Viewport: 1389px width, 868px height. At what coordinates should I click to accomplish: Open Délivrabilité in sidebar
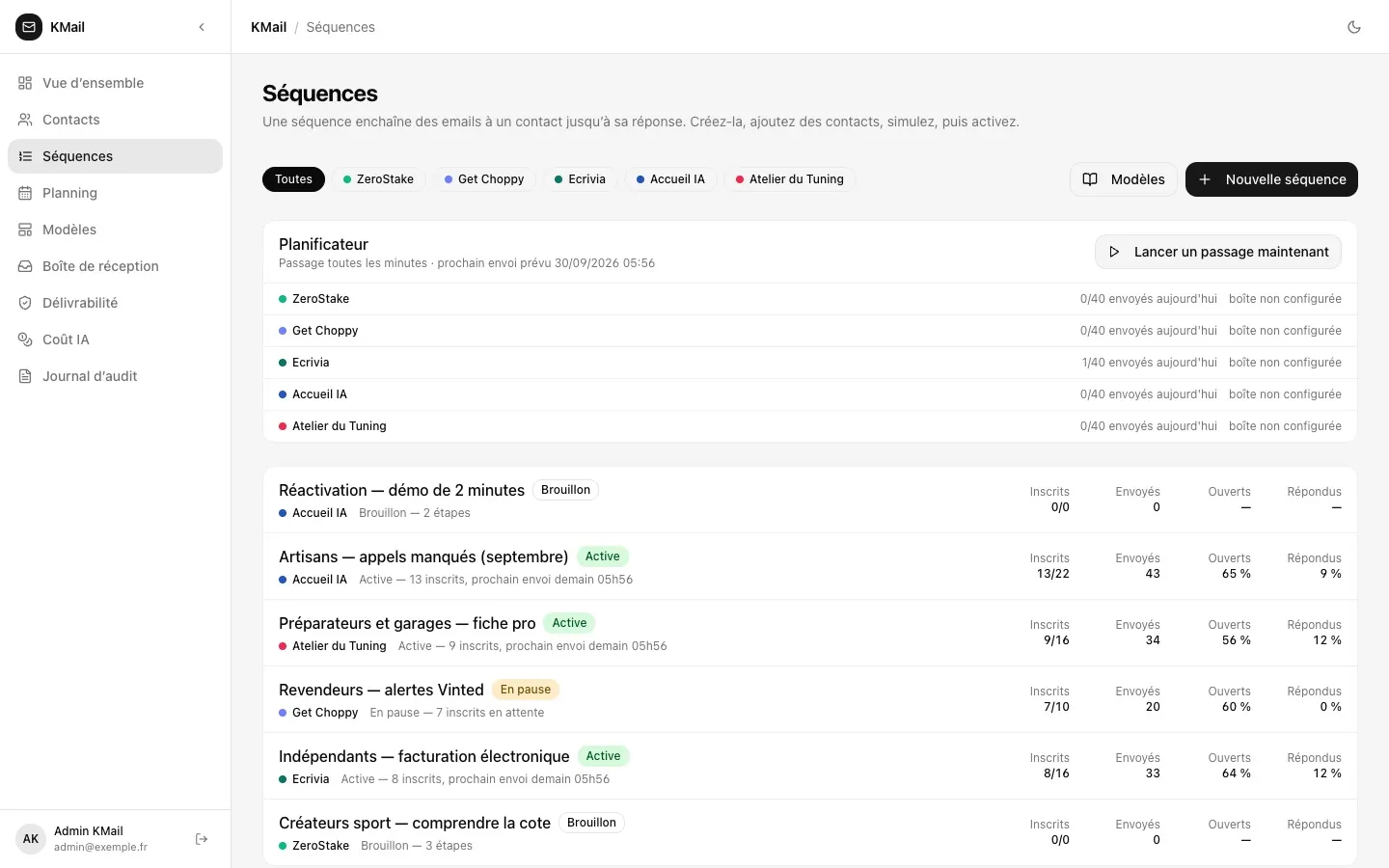(x=115, y=303)
